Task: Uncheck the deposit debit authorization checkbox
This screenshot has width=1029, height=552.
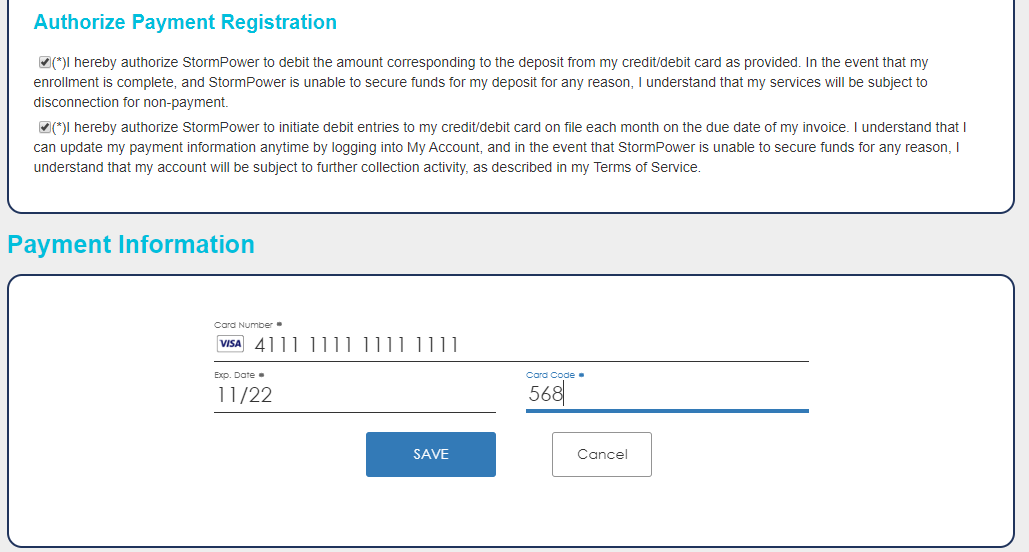Action: tap(45, 62)
